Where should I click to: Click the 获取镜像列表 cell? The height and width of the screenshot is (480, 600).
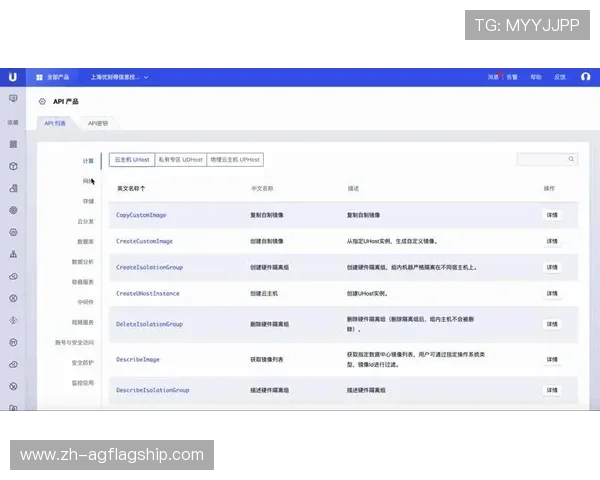coord(267,359)
